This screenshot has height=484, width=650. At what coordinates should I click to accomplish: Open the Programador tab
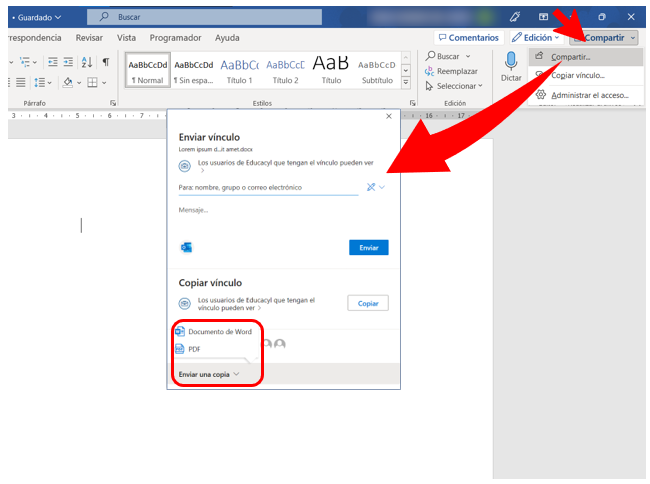(175, 38)
